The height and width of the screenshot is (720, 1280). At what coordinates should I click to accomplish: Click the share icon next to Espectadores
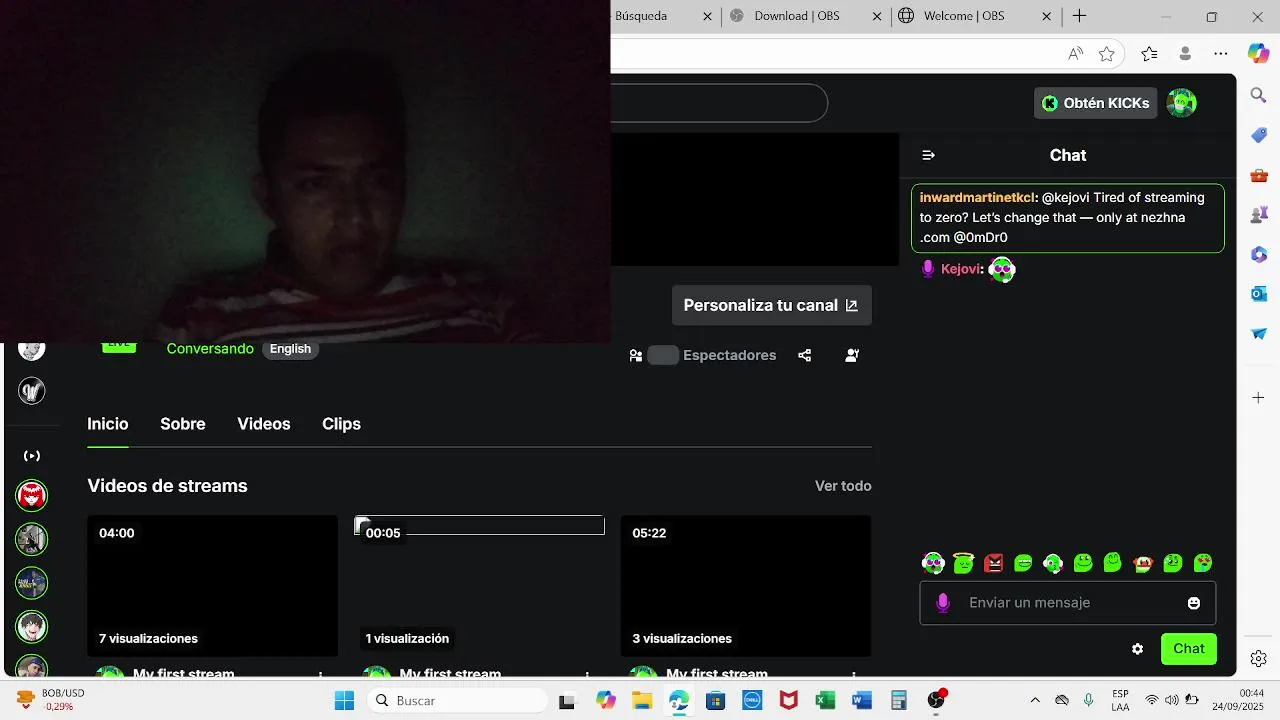tap(805, 355)
